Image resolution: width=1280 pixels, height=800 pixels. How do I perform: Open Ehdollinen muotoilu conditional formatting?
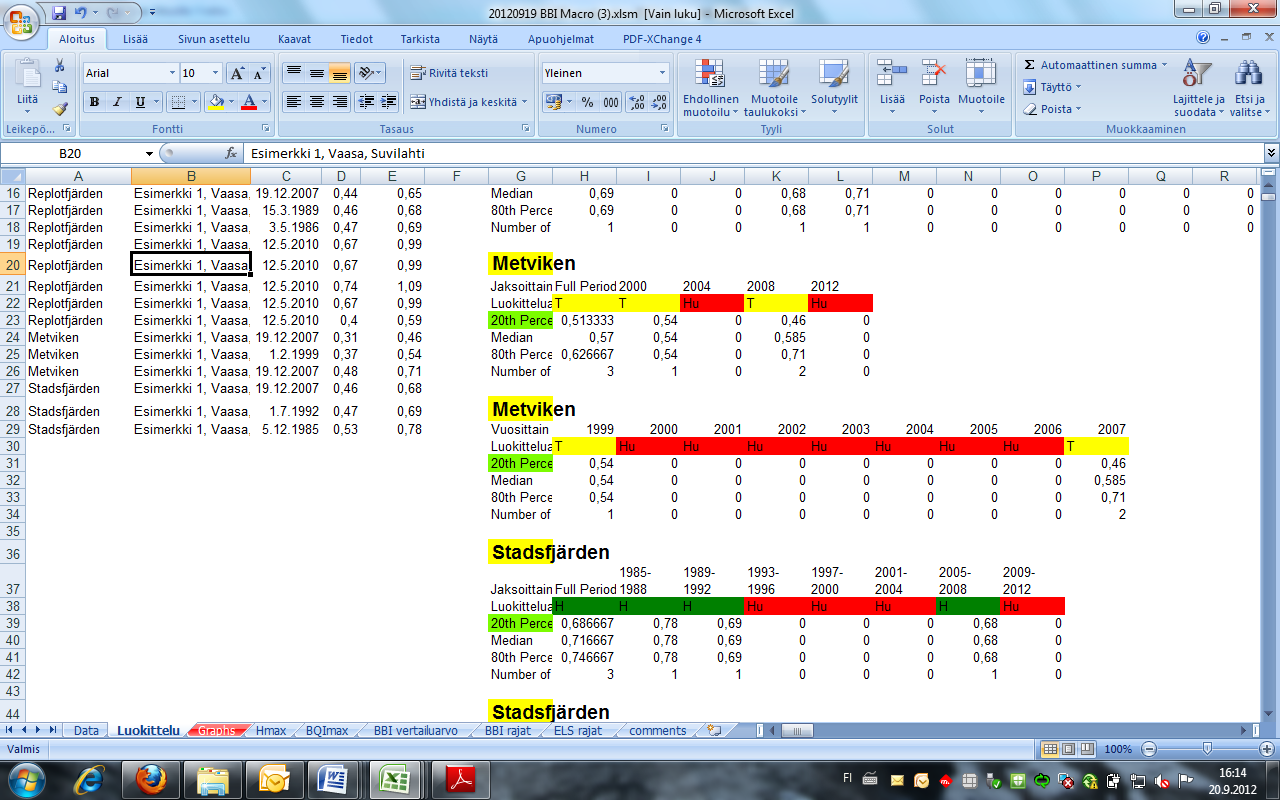pos(711,87)
